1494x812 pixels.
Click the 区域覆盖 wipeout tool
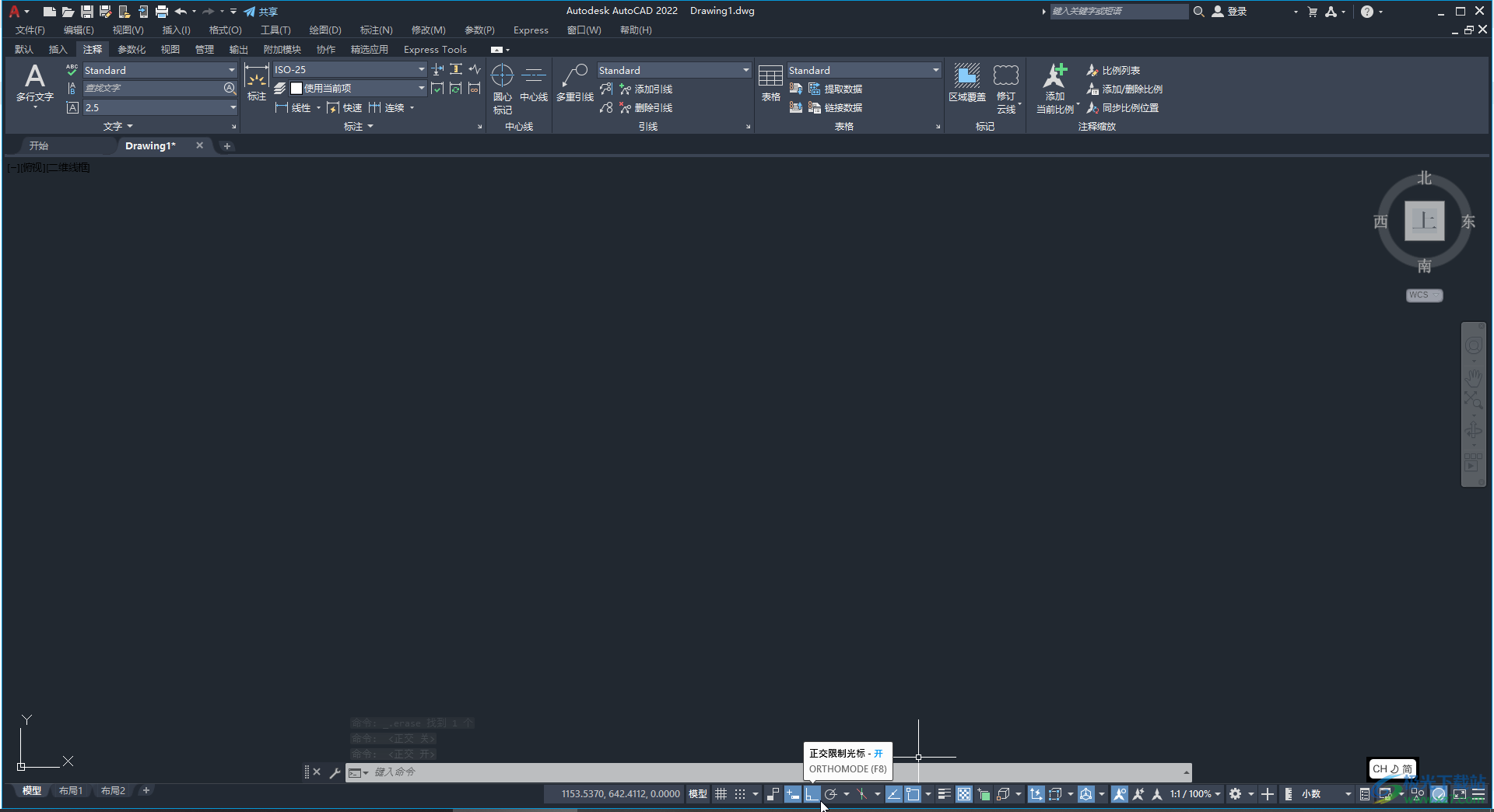tap(966, 83)
